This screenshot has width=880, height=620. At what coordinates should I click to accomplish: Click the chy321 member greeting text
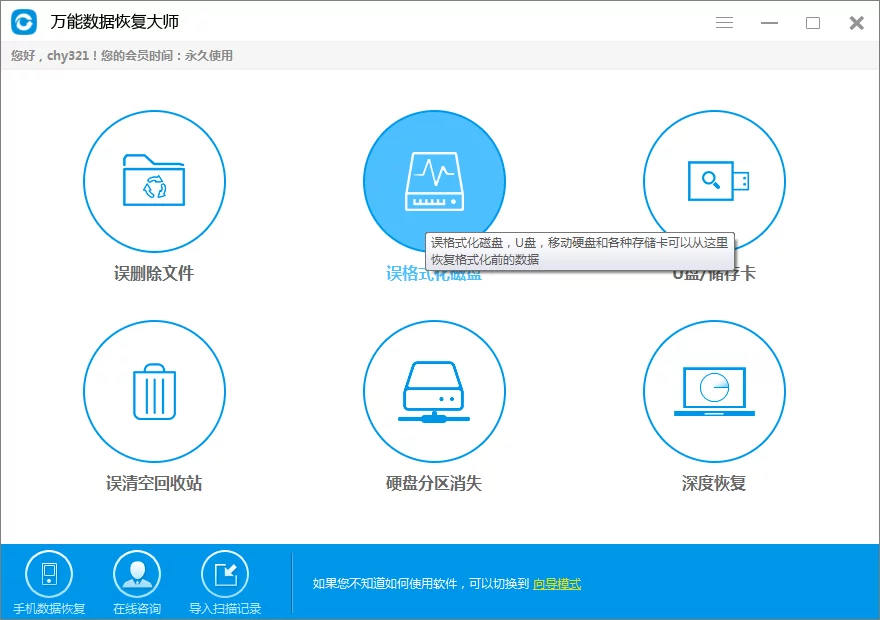(x=120, y=56)
